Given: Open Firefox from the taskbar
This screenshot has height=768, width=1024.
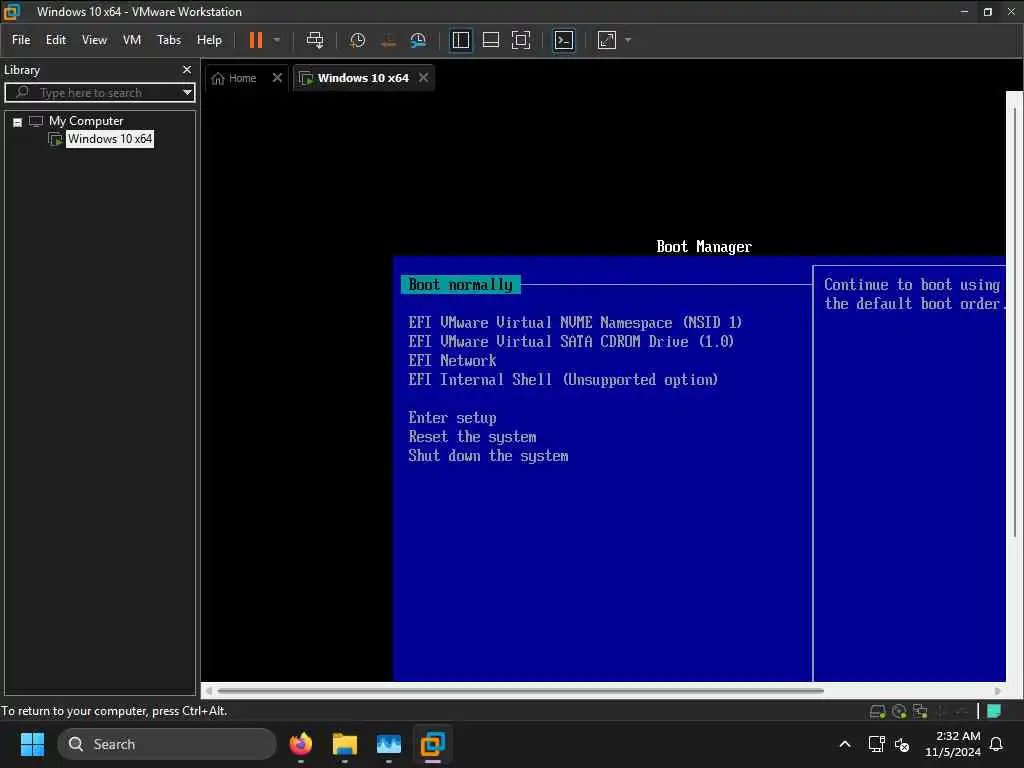Looking at the screenshot, I should pos(300,744).
